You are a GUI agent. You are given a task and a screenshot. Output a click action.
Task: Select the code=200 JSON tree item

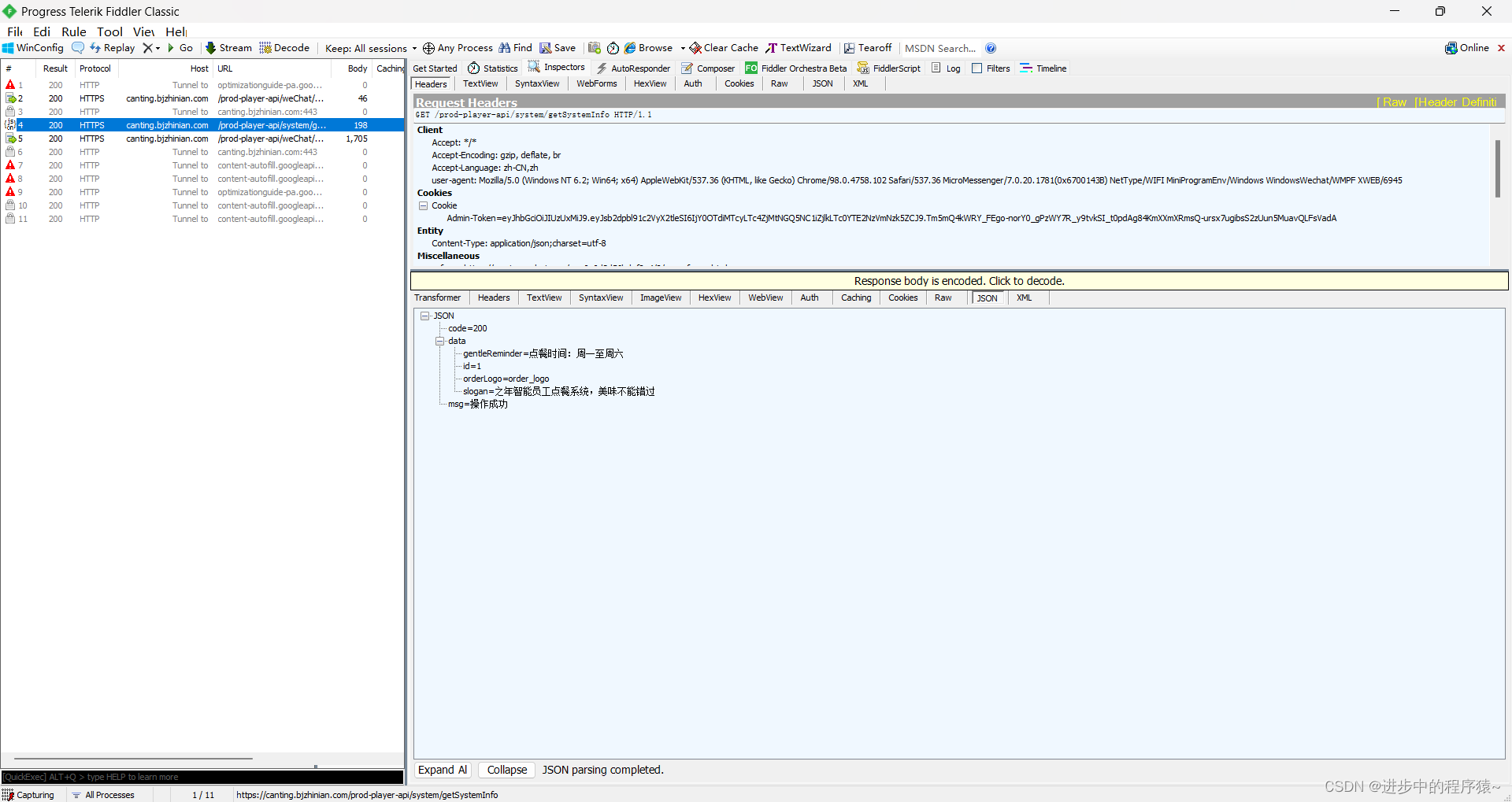468,328
